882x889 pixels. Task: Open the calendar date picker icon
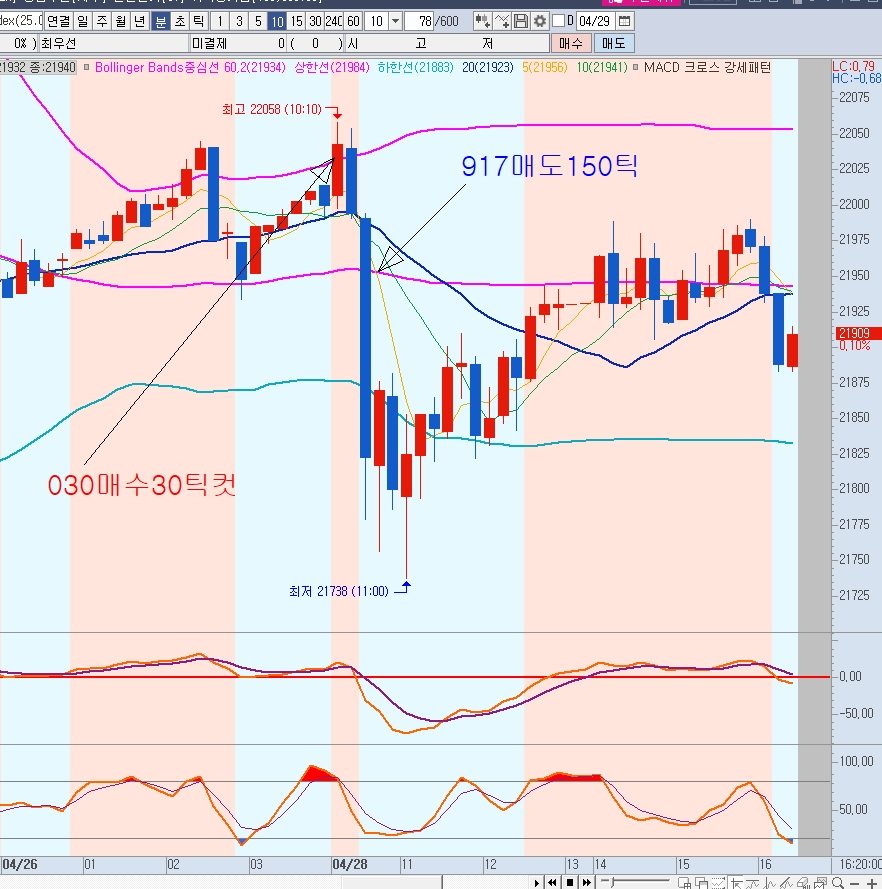coord(625,21)
